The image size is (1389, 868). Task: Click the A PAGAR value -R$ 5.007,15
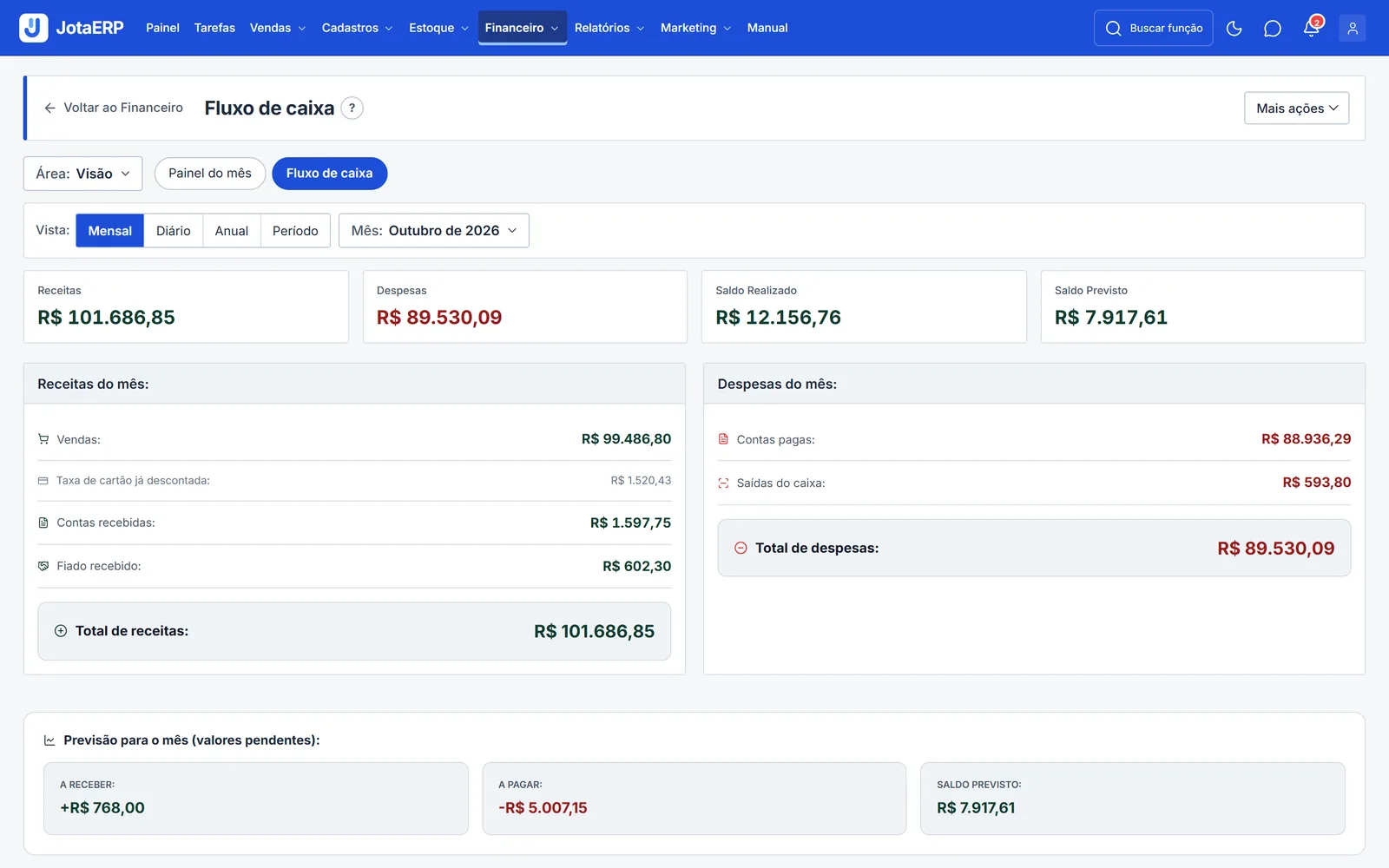543,808
